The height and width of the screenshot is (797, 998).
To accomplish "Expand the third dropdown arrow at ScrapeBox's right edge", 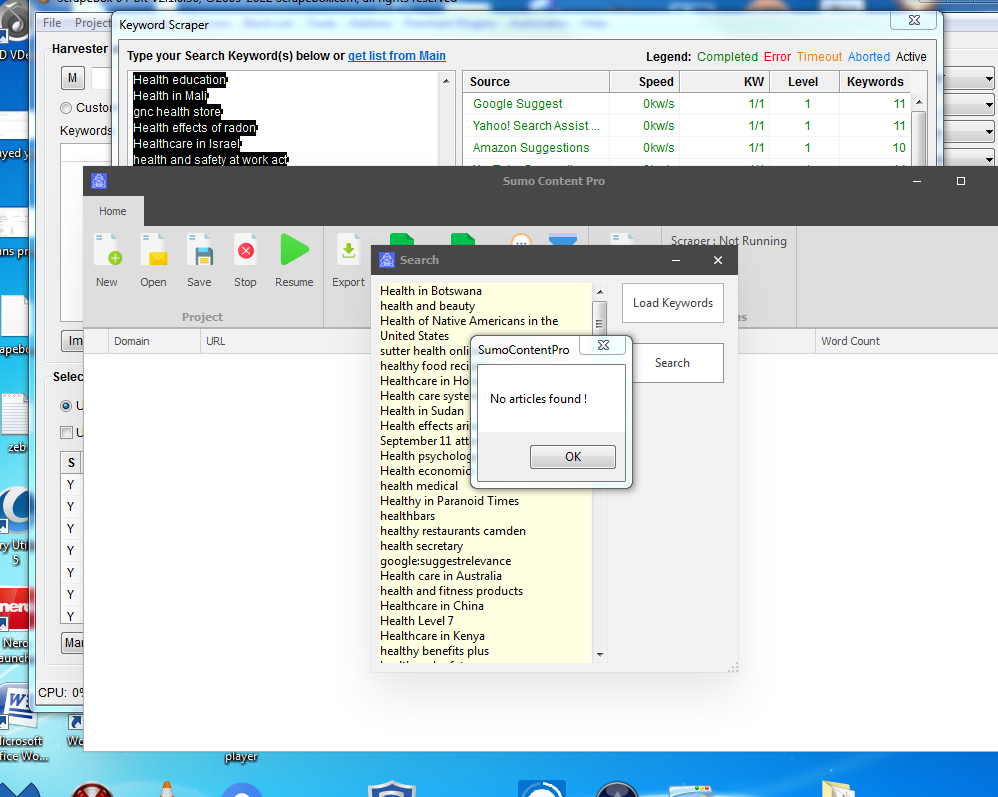I will 988,132.
